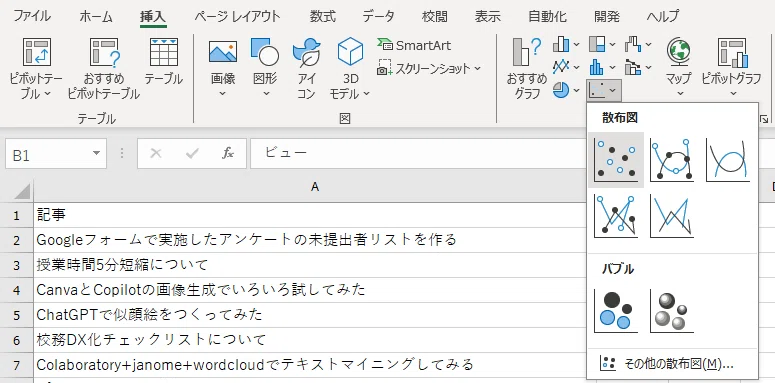Open the 開発 tab
This screenshot has height=383, width=775.
(x=606, y=16)
